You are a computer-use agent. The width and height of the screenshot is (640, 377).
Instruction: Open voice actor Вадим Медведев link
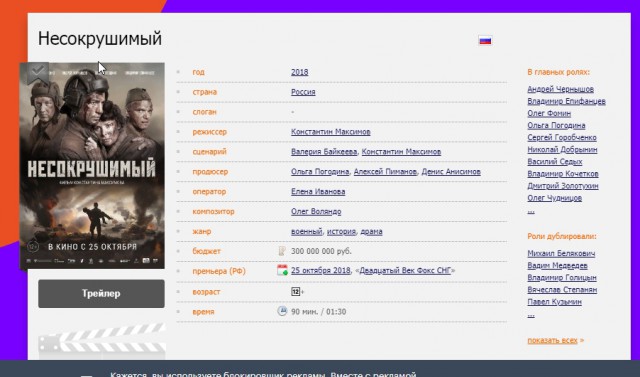click(x=557, y=266)
